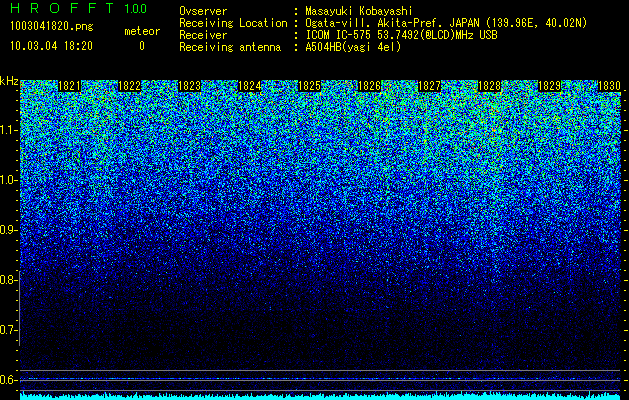Click the meteor count 0
629x400 pixels.
click(142, 46)
